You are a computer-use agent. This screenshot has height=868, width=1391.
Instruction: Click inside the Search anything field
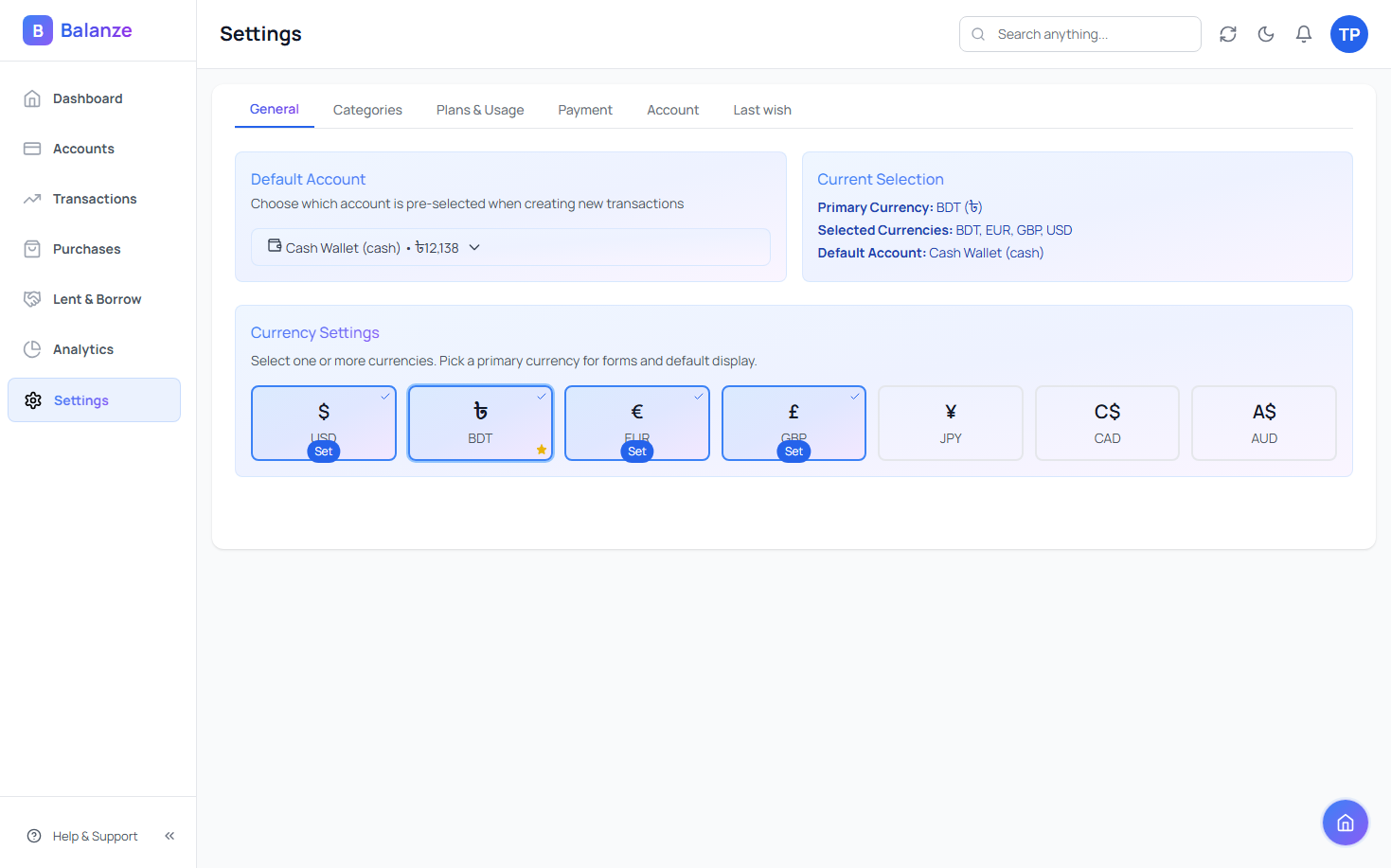point(1079,34)
